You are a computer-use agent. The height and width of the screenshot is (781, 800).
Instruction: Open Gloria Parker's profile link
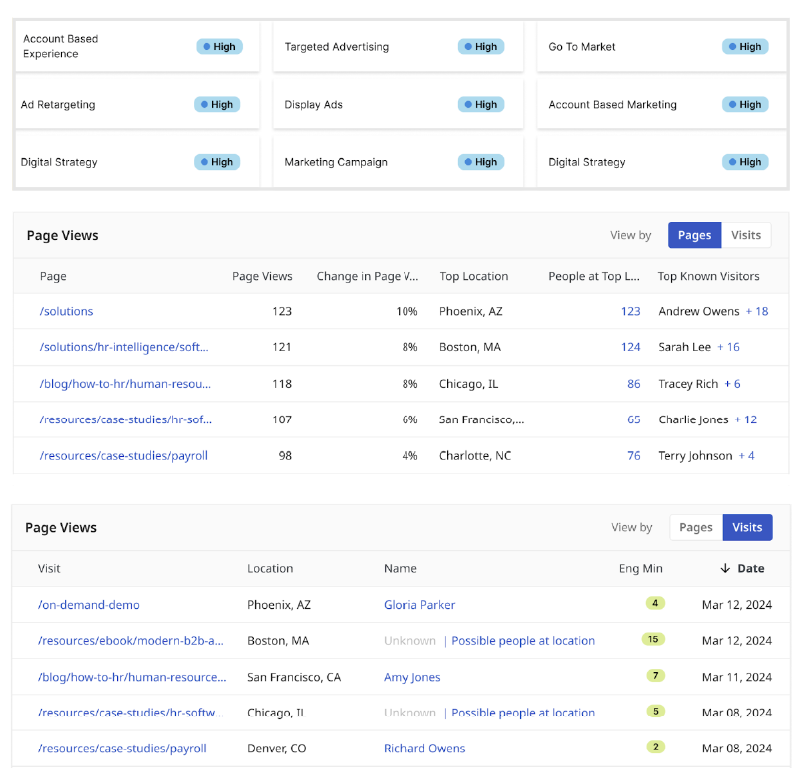[420, 605]
